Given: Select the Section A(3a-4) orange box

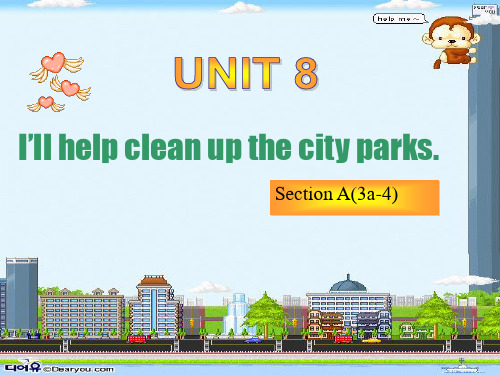Looking at the screenshot, I should coord(354,197).
